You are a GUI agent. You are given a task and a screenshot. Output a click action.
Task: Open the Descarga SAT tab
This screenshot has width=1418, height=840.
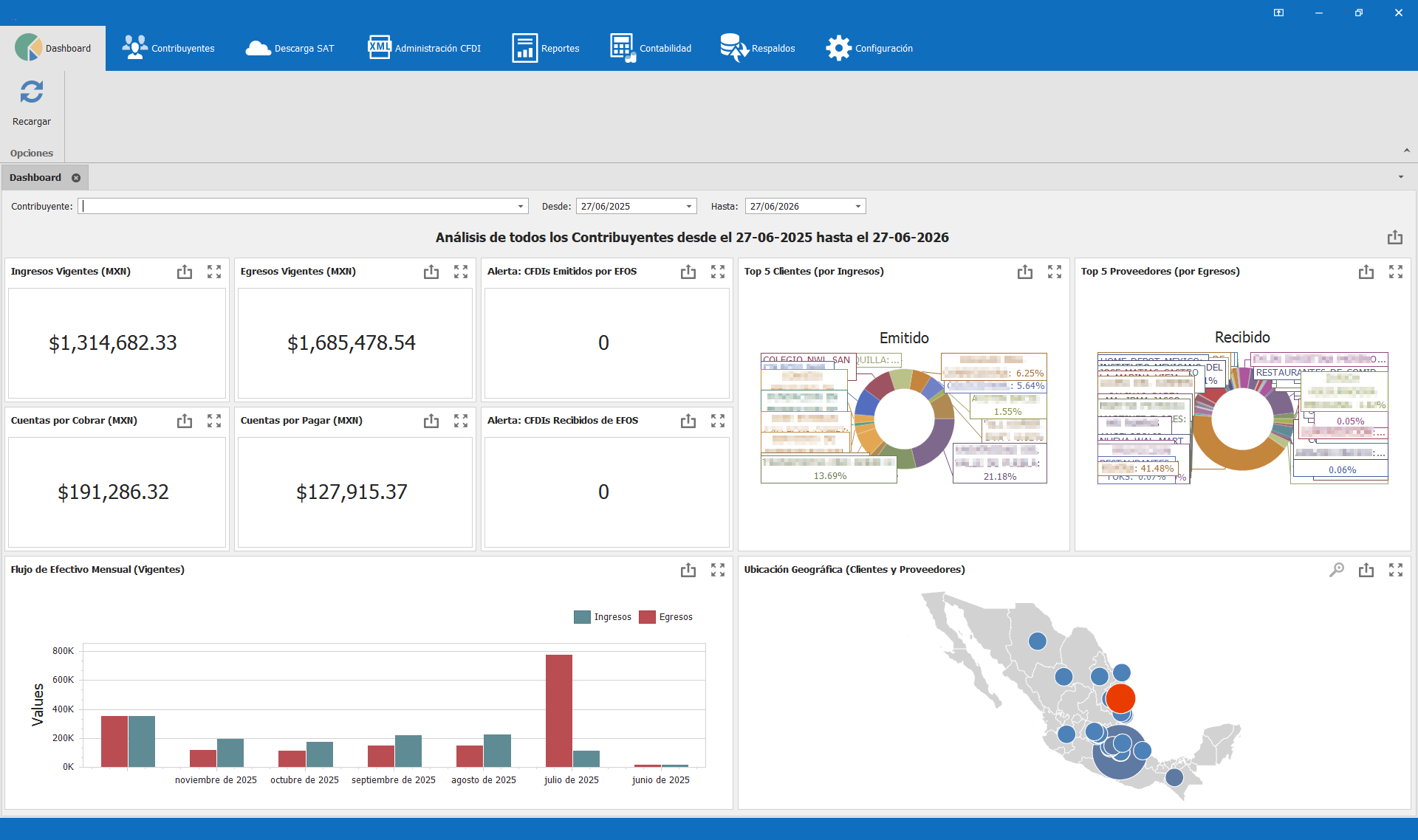pos(290,48)
